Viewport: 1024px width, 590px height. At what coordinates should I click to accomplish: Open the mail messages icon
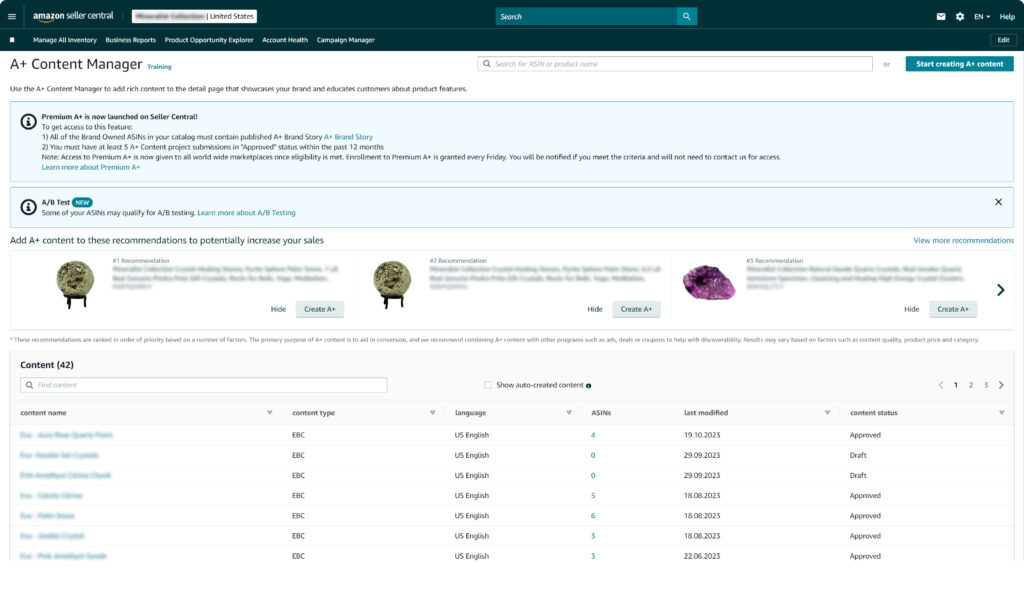[940, 16]
